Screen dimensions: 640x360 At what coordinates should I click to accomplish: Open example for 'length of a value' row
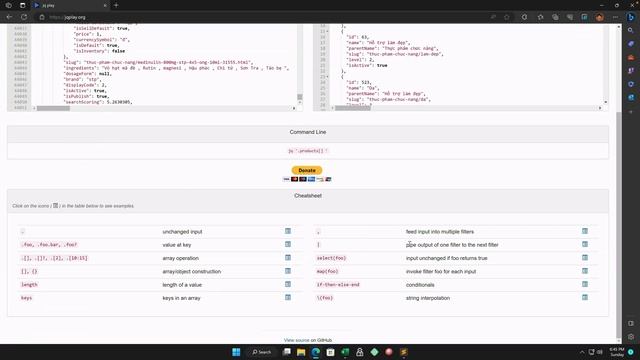pyautogui.click(x=288, y=284)
